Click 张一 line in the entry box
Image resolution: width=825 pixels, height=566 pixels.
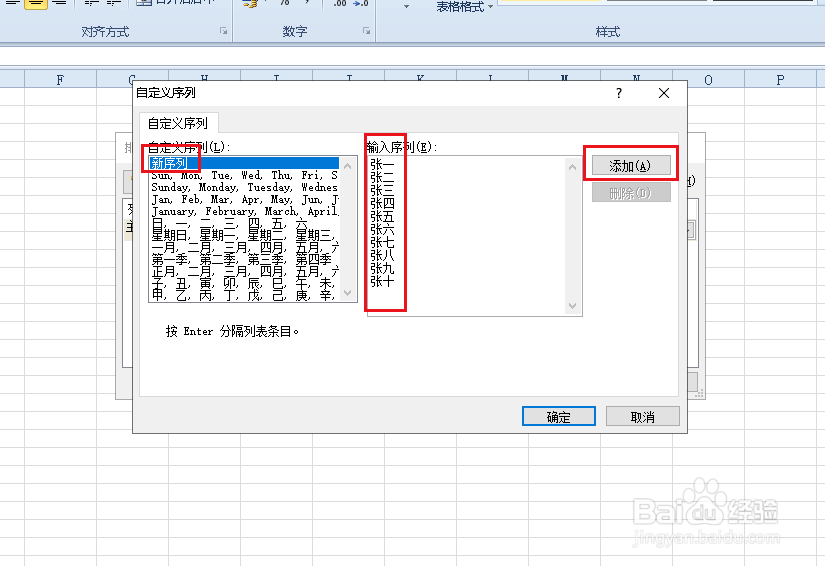(x=382, y=165)
